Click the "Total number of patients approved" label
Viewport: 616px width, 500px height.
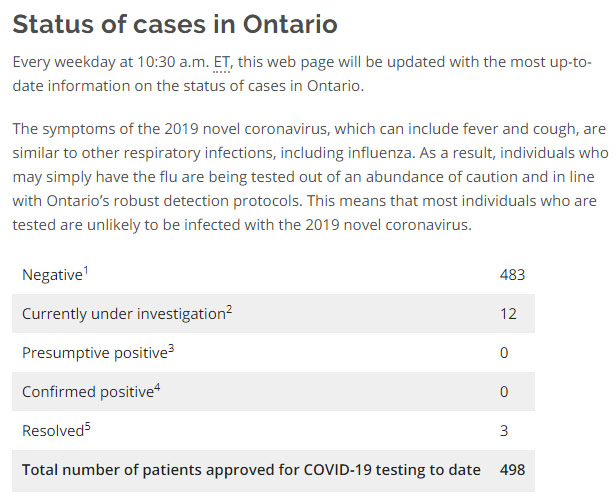(x=251, y=470)
